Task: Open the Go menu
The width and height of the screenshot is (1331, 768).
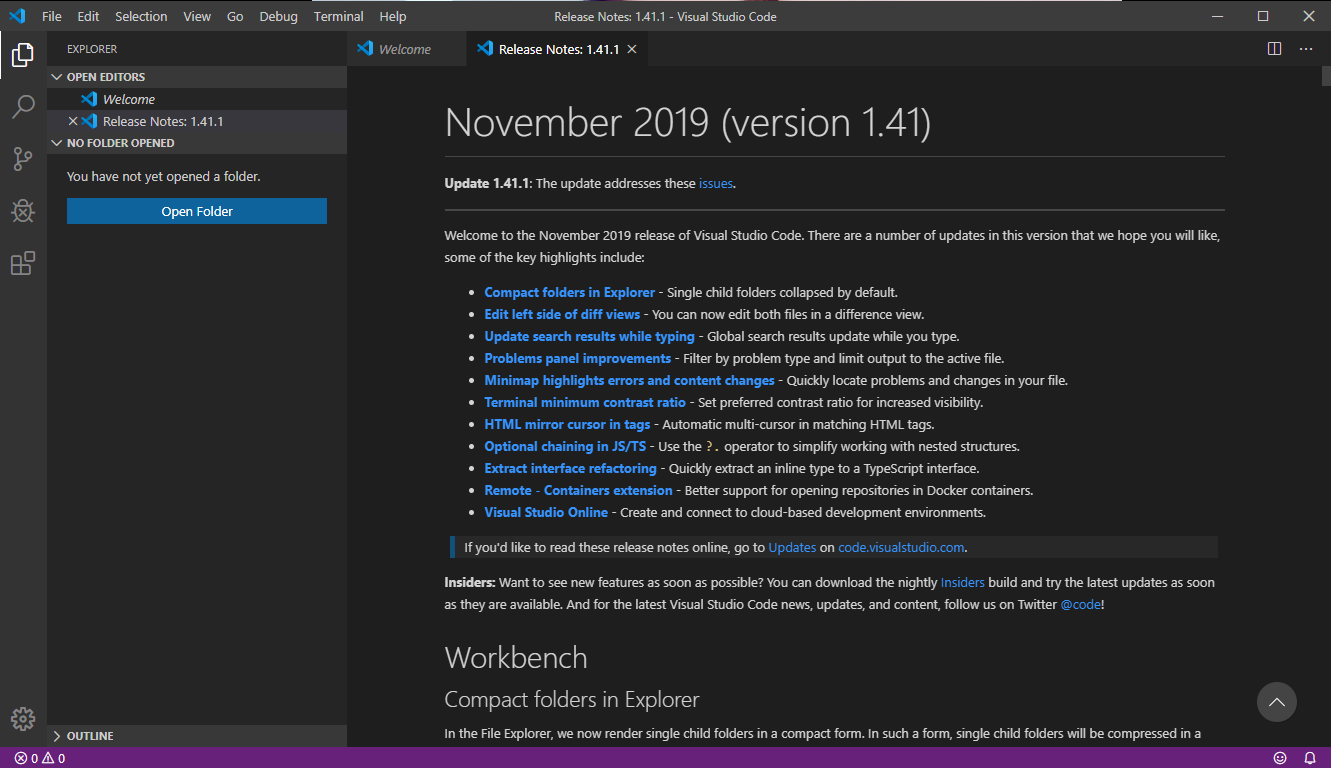Action: (x=235, y=16)
